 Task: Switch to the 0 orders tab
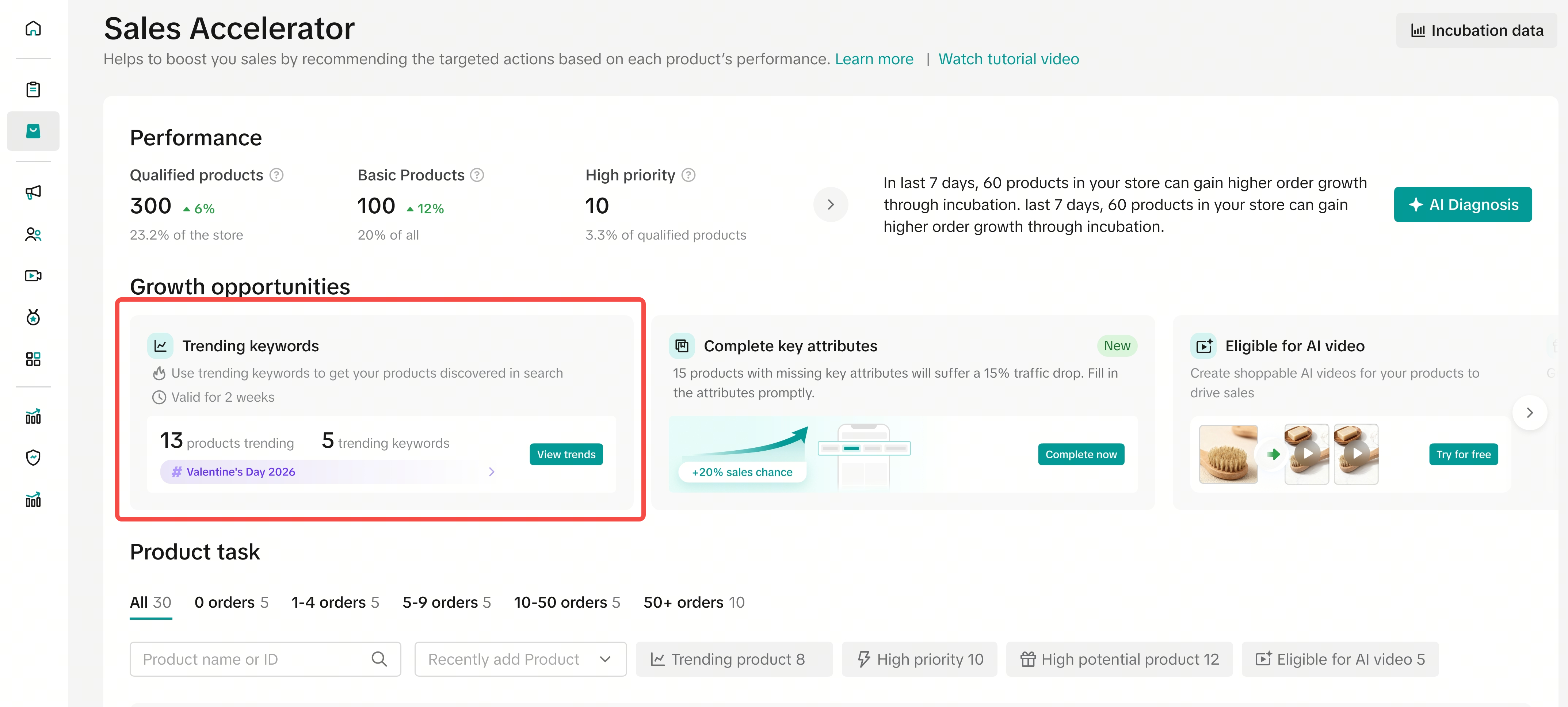[x=231, y=602]
